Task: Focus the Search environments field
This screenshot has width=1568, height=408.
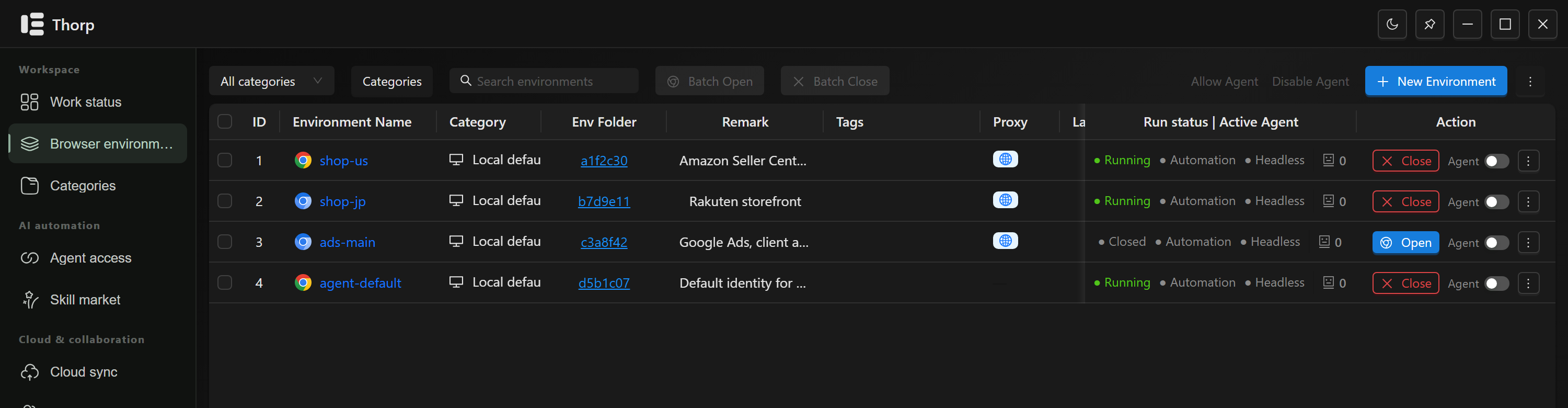Action: pyautogui.click(x=544, y=81)
